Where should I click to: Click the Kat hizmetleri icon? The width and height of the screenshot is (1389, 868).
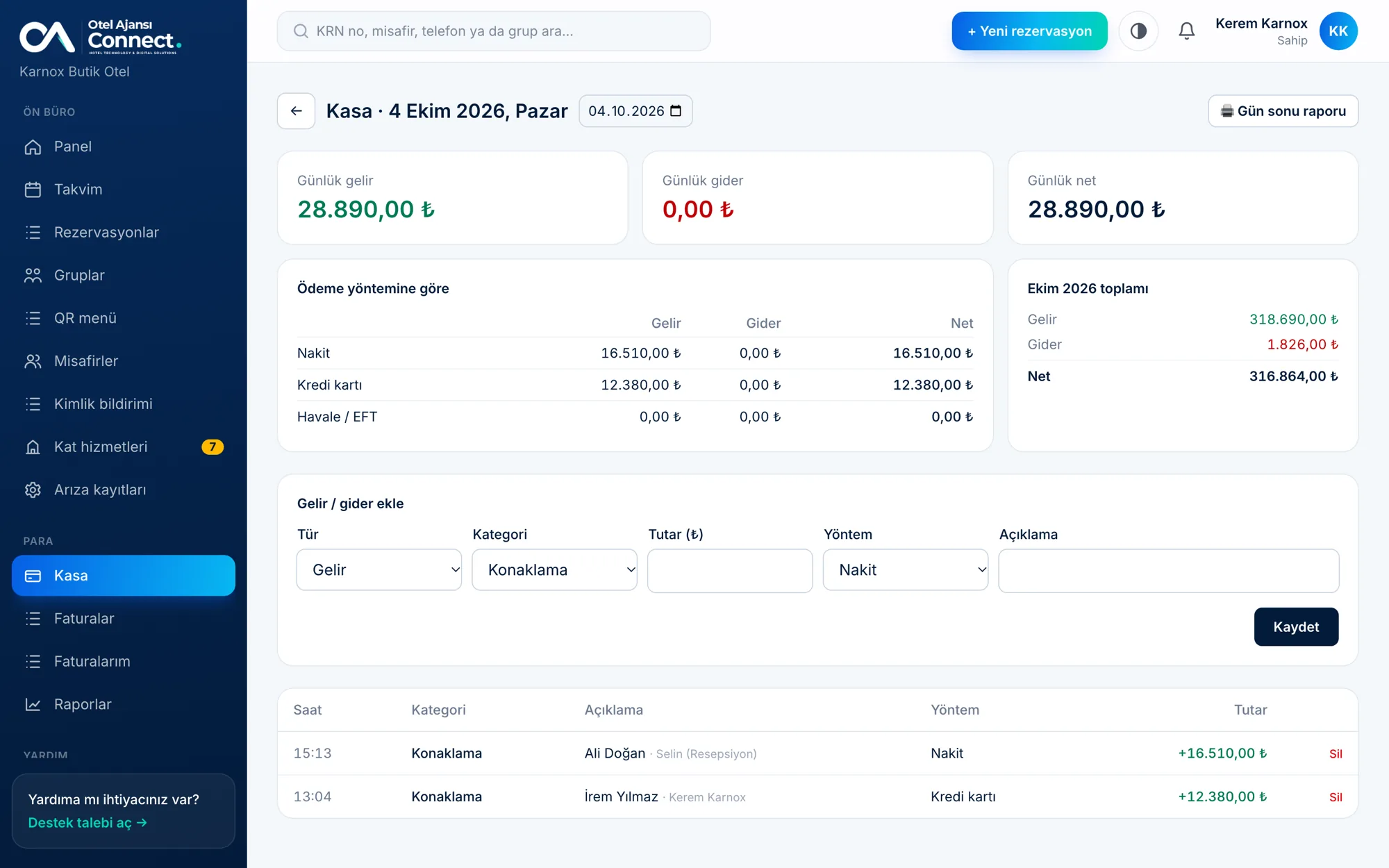pyautogui.click(x=33, y=447)
